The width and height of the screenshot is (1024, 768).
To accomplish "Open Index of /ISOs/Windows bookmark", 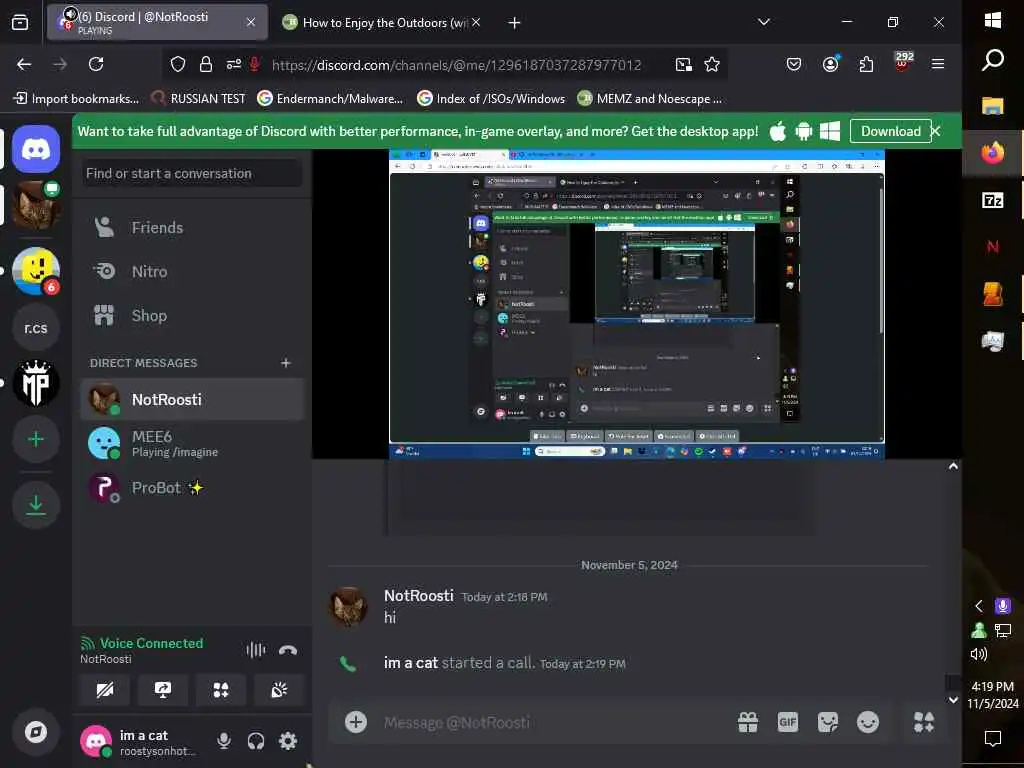I will coord(491,99).
